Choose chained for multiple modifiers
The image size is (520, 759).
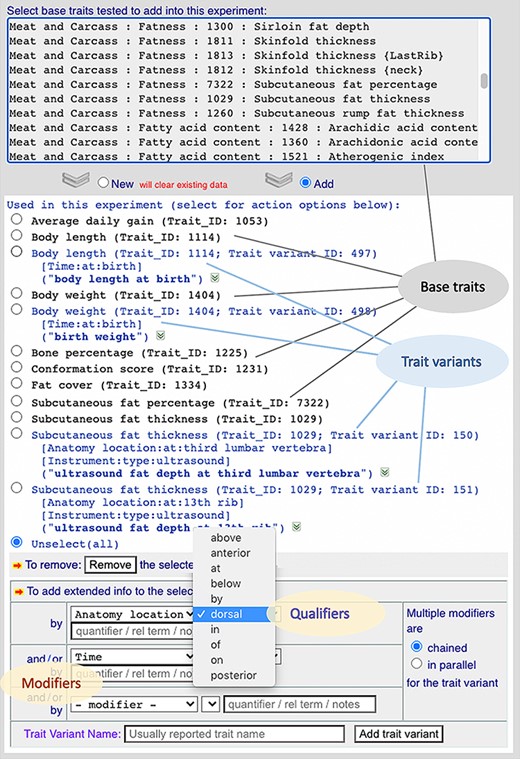(x=416, y=647)
